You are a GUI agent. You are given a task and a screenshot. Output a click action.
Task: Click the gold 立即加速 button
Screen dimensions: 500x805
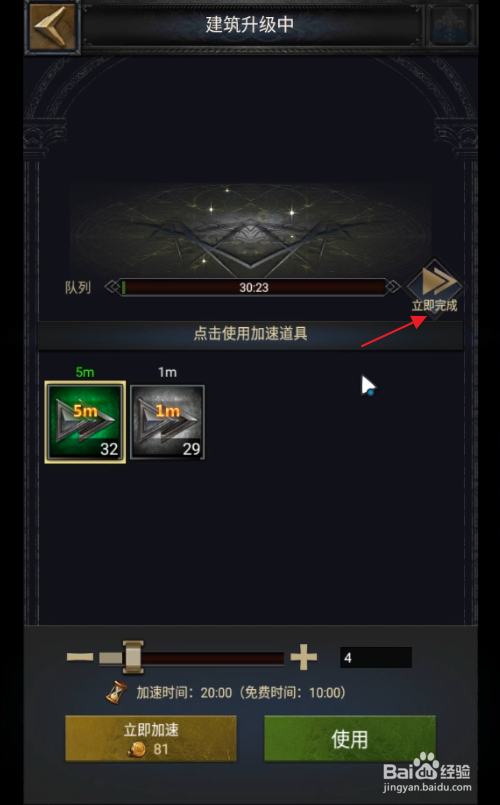tap(151, 738)
